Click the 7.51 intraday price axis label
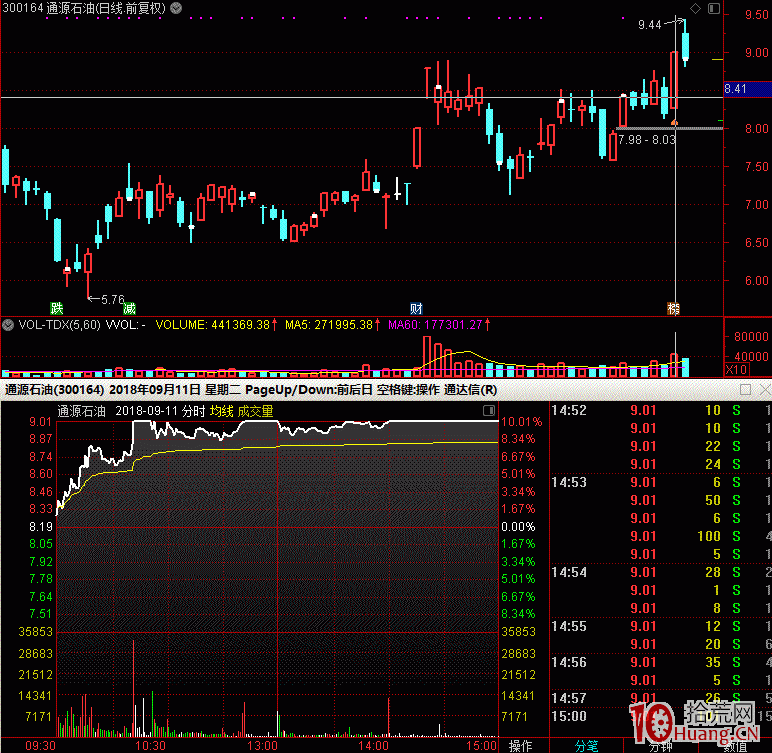The height and width of the screenshot is (753, 772). pos(41,614)
